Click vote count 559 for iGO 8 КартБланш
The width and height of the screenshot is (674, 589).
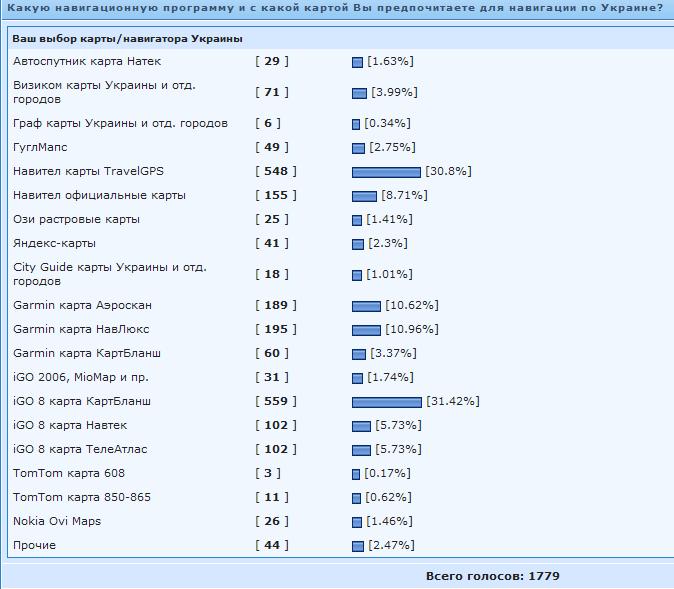click(x=275, y=401)
